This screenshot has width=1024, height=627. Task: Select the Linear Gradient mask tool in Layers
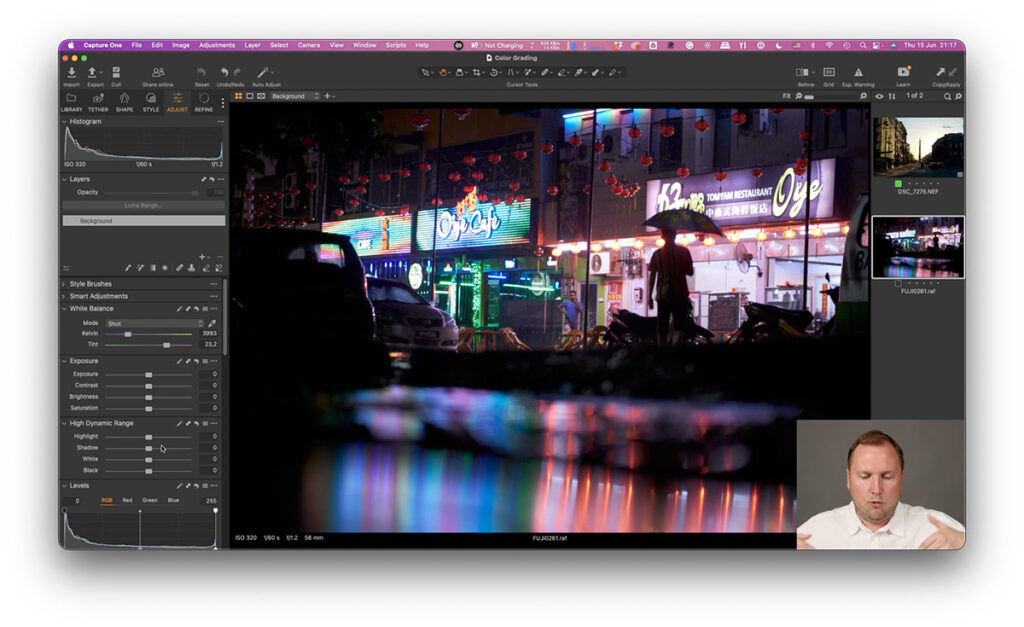click(153, 268)
